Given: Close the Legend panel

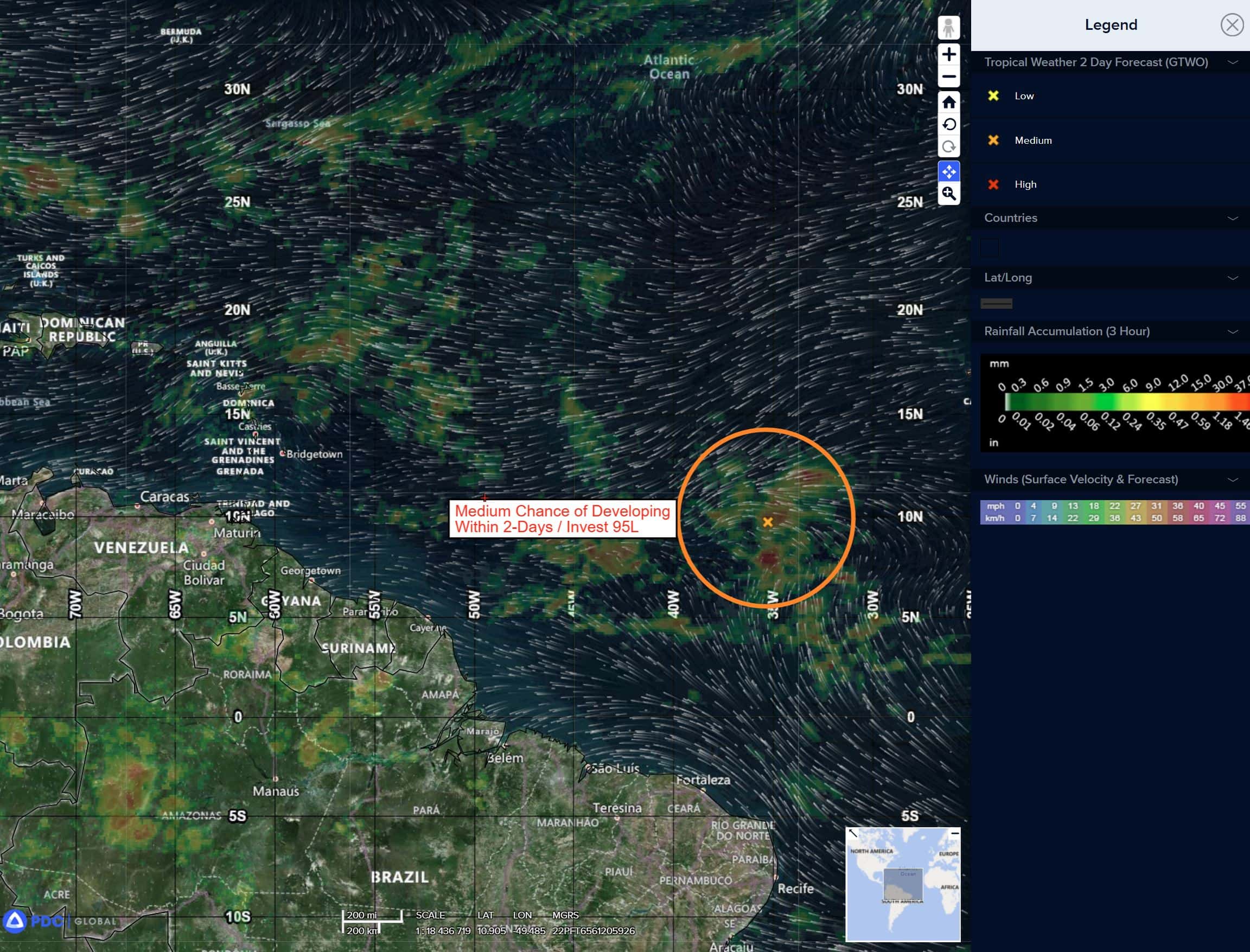Looking at the screenshot, I should click(x=1232, y=25).
